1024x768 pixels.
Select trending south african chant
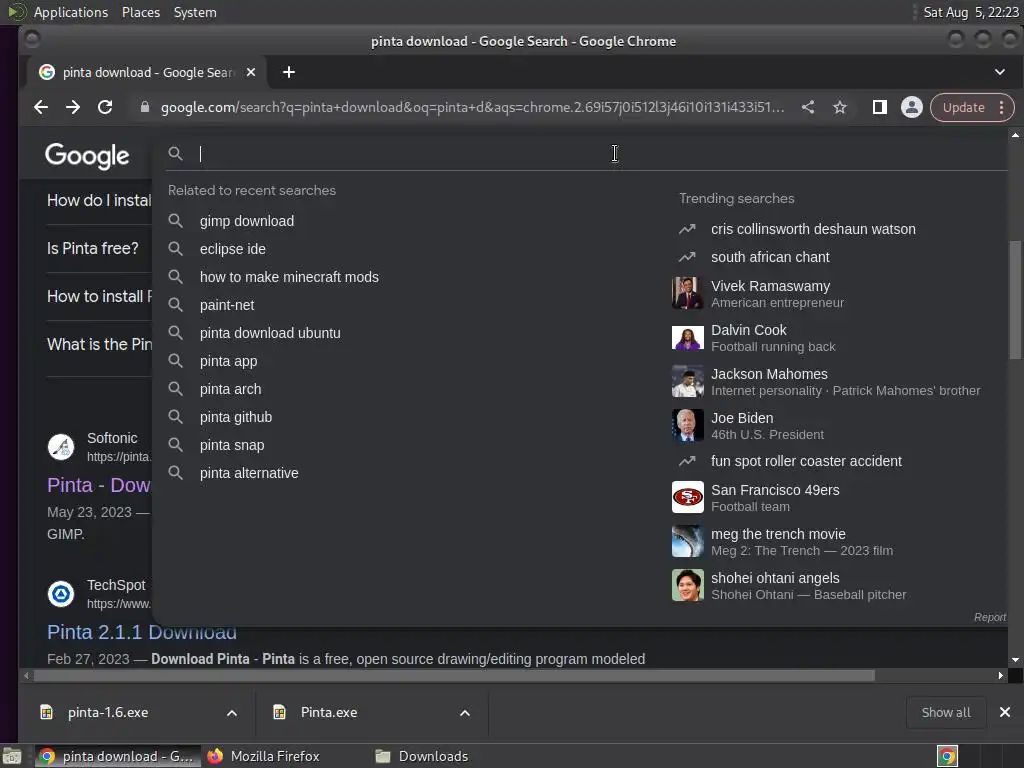(770, 257)
